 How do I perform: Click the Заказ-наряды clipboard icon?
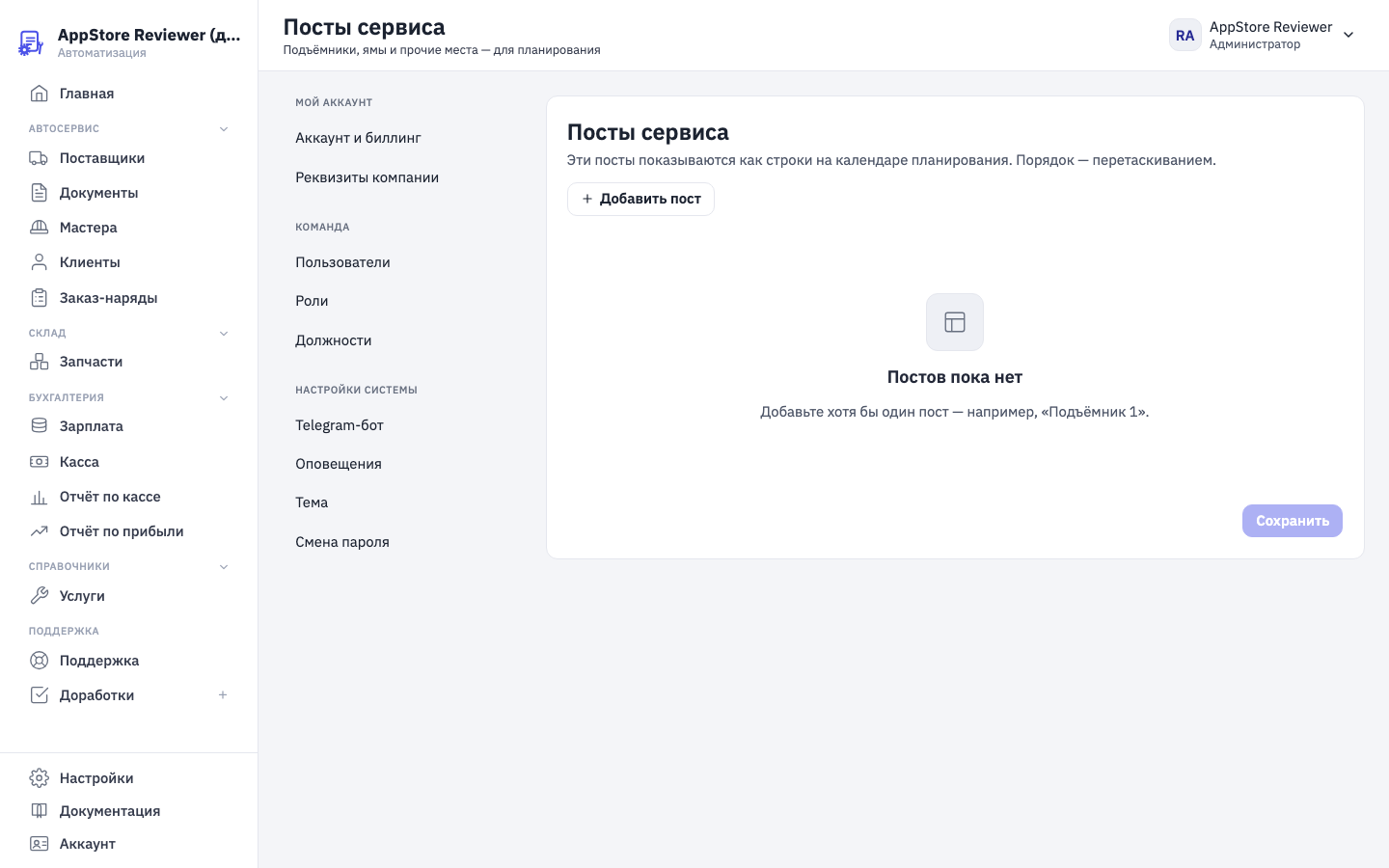39,298
